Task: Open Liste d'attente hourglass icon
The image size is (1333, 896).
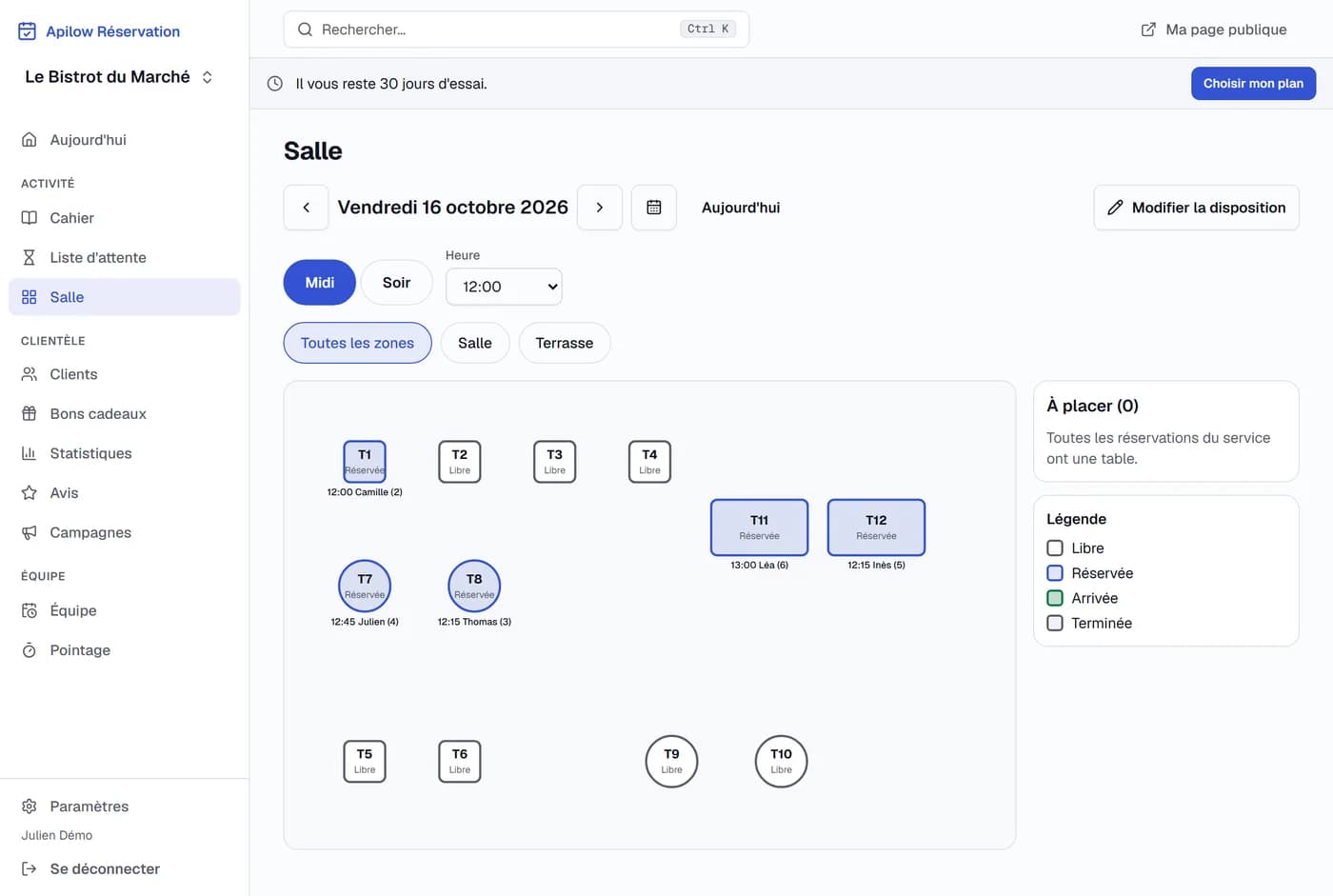Action: [x=30, y=257]
